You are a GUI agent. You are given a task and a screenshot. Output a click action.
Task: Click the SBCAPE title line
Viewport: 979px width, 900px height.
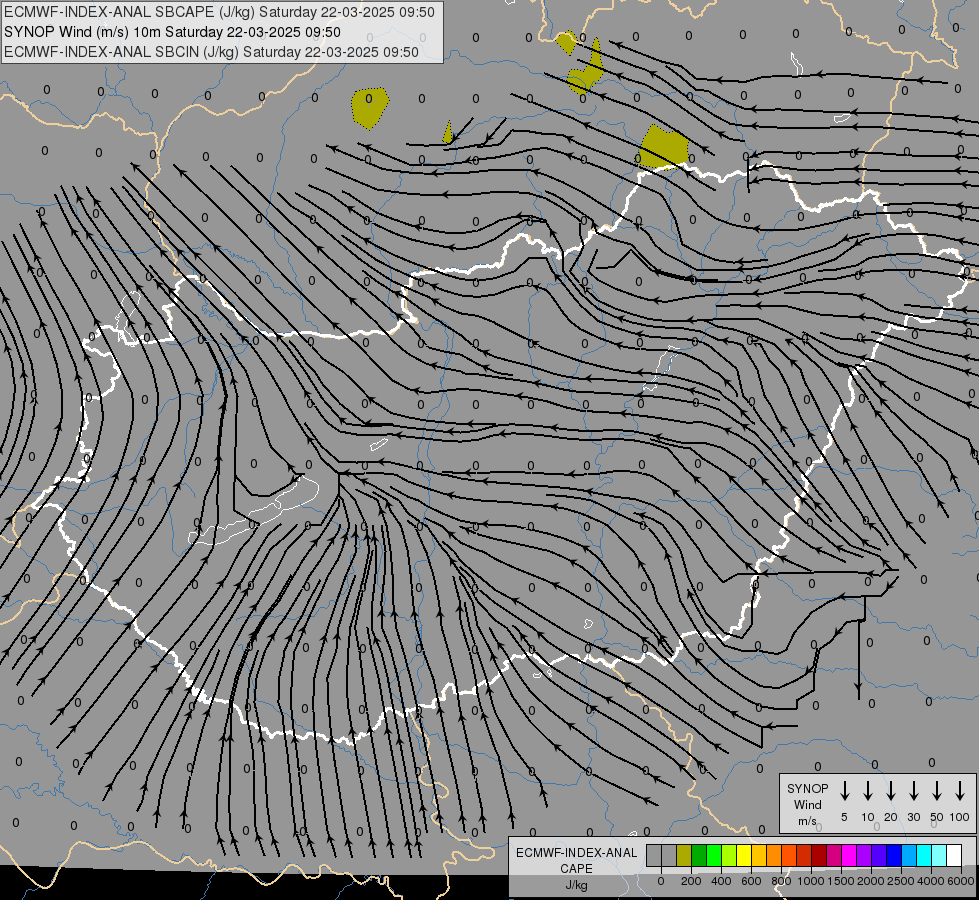219,12
